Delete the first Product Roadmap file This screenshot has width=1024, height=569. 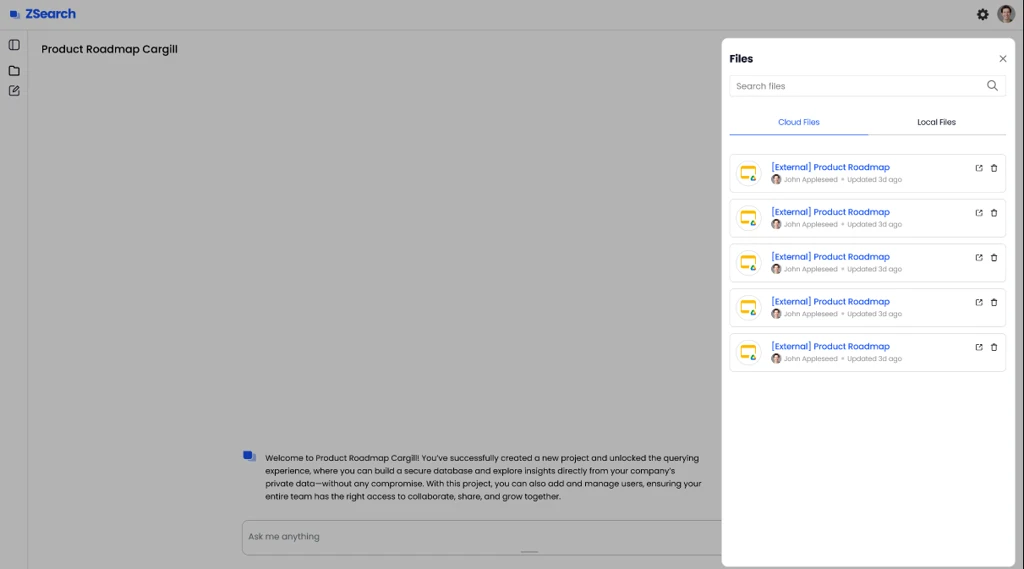point(994,168)
